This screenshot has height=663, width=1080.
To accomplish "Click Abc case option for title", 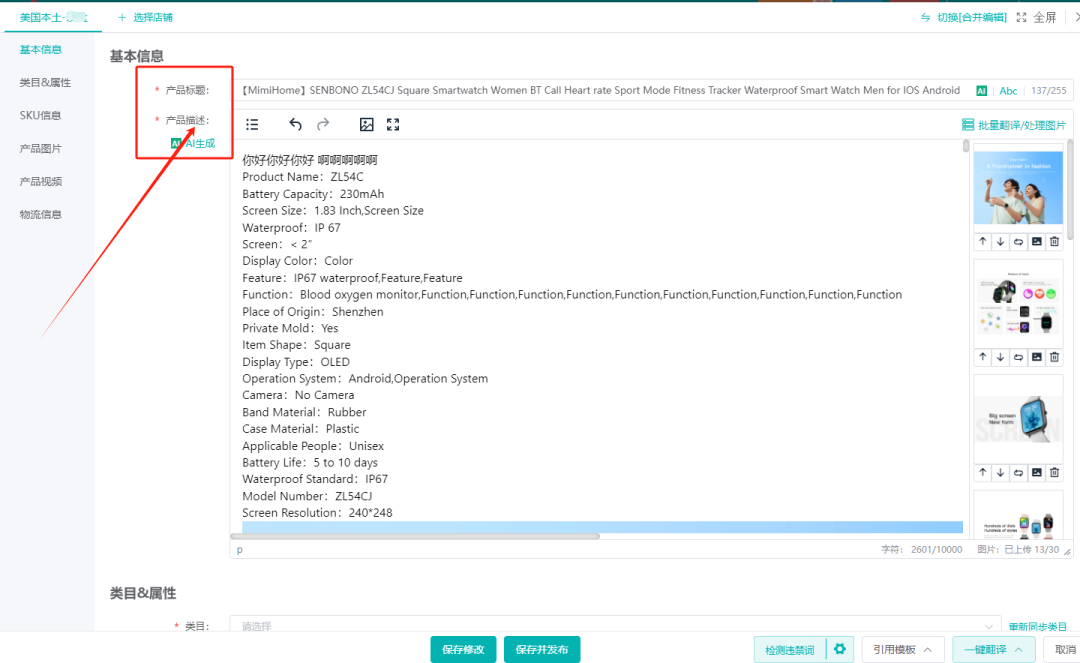I will coord(1008,90).
